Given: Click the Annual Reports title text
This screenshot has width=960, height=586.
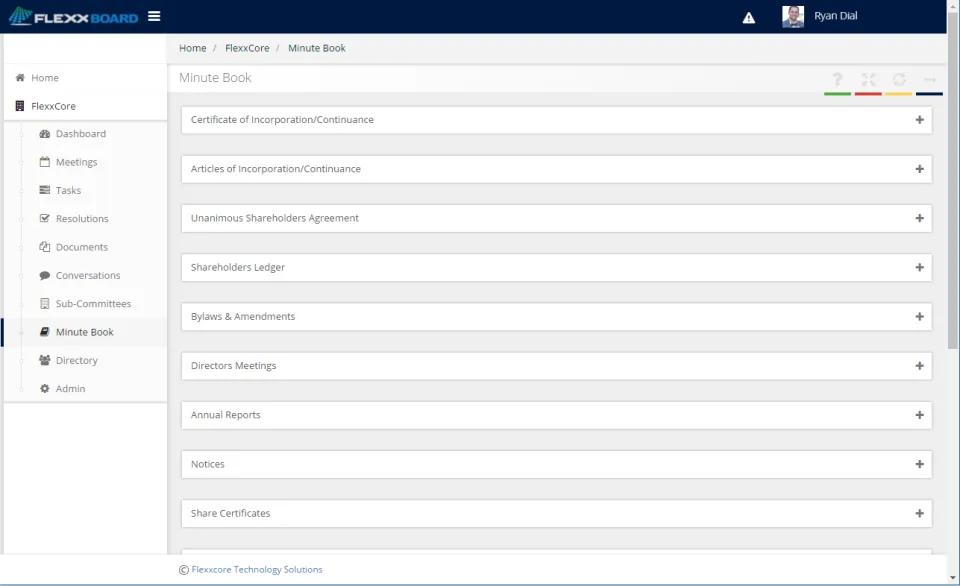Looking at the screenshot, I should [225, 415].
